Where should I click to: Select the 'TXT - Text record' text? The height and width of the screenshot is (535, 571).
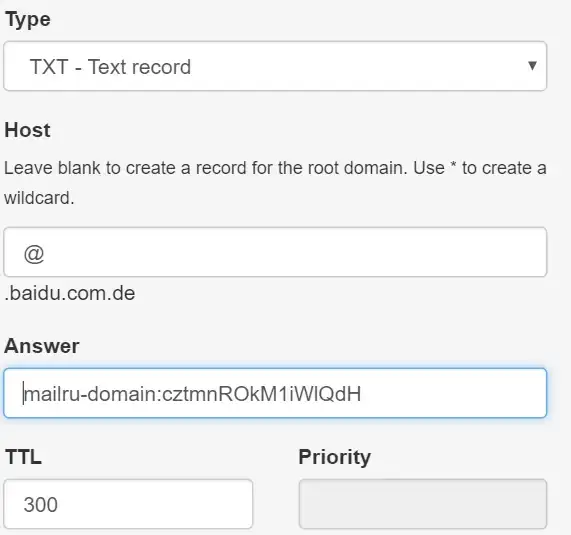(110, 67)
